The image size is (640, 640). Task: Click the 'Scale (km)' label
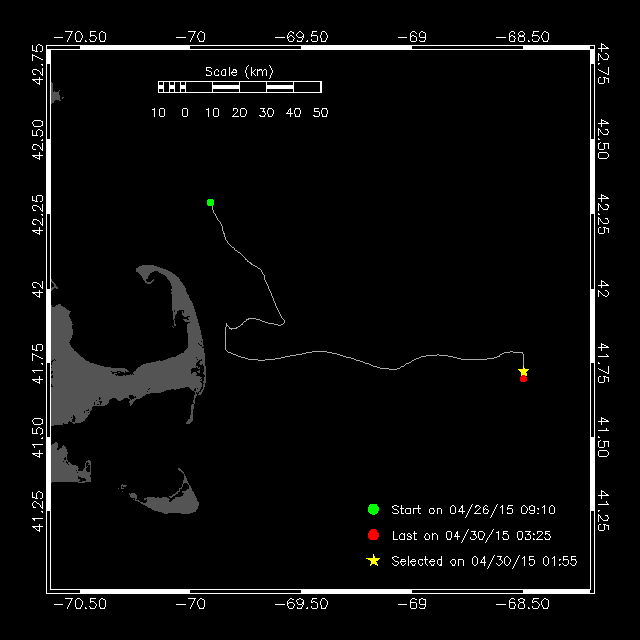239,72
